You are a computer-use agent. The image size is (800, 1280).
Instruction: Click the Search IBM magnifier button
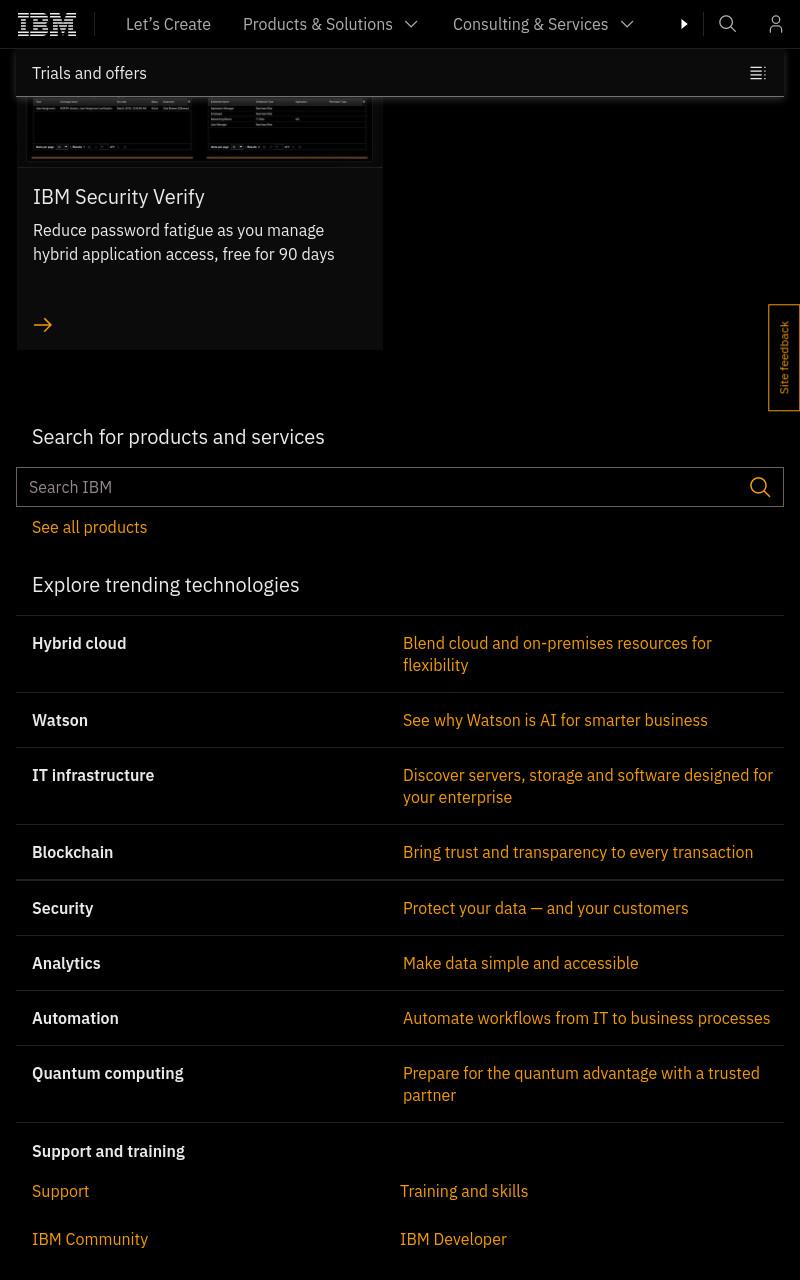pos(760,487)
